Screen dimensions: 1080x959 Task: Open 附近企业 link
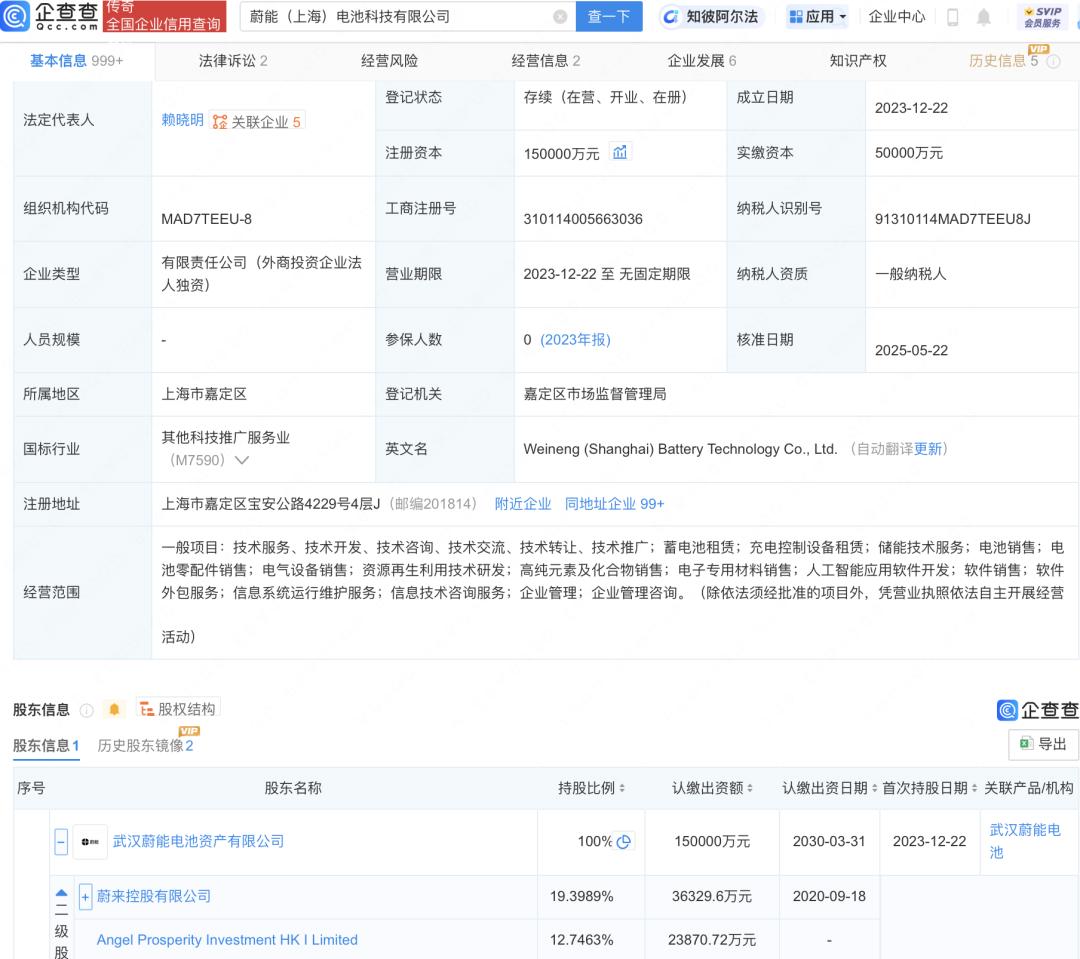[523, 504]
